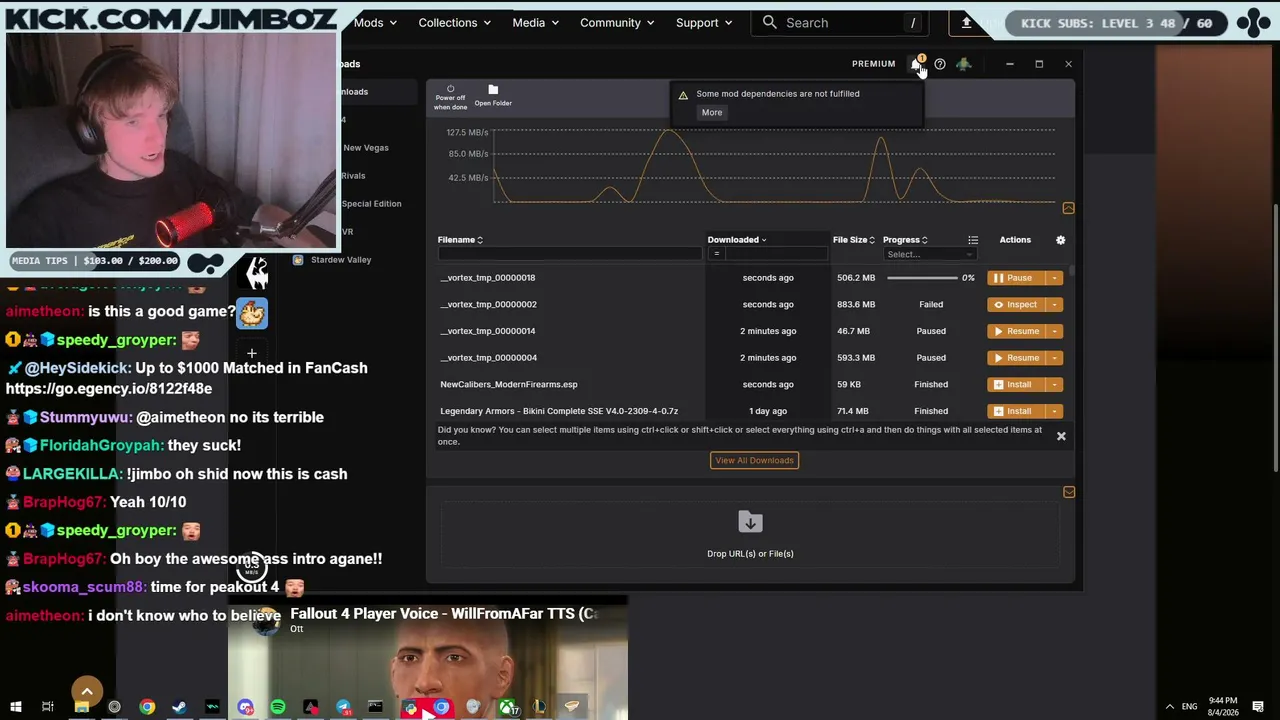Change the Downloaded filter equals operator
This screenshot has height=720, width=1280.
(x=716, y=254)
